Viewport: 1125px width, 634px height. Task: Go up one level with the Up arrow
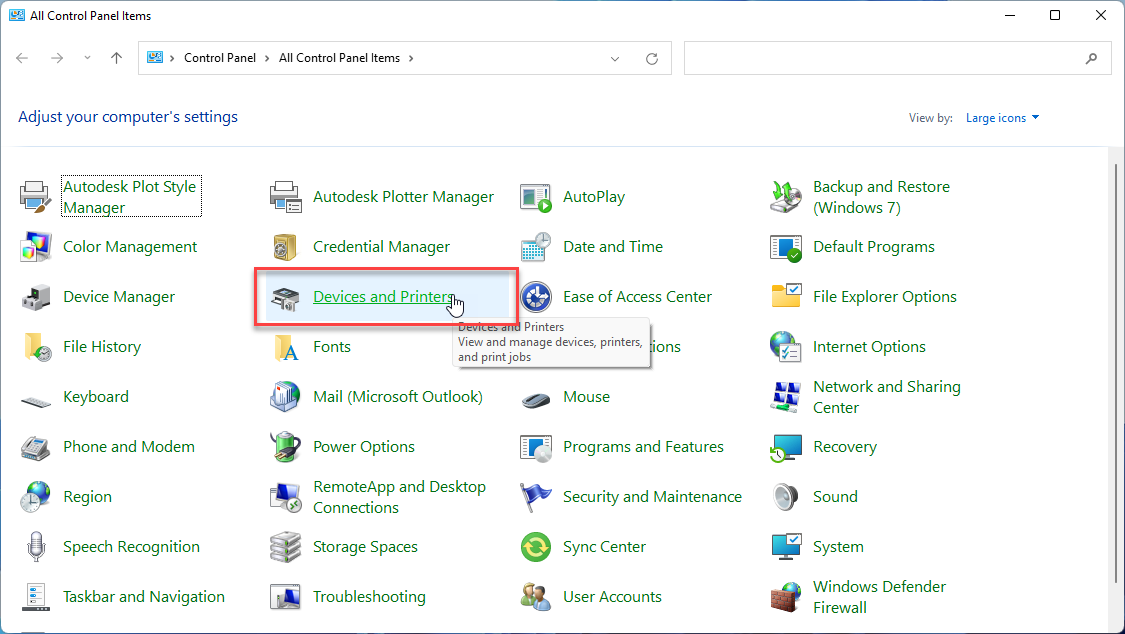tap(116, 58)
